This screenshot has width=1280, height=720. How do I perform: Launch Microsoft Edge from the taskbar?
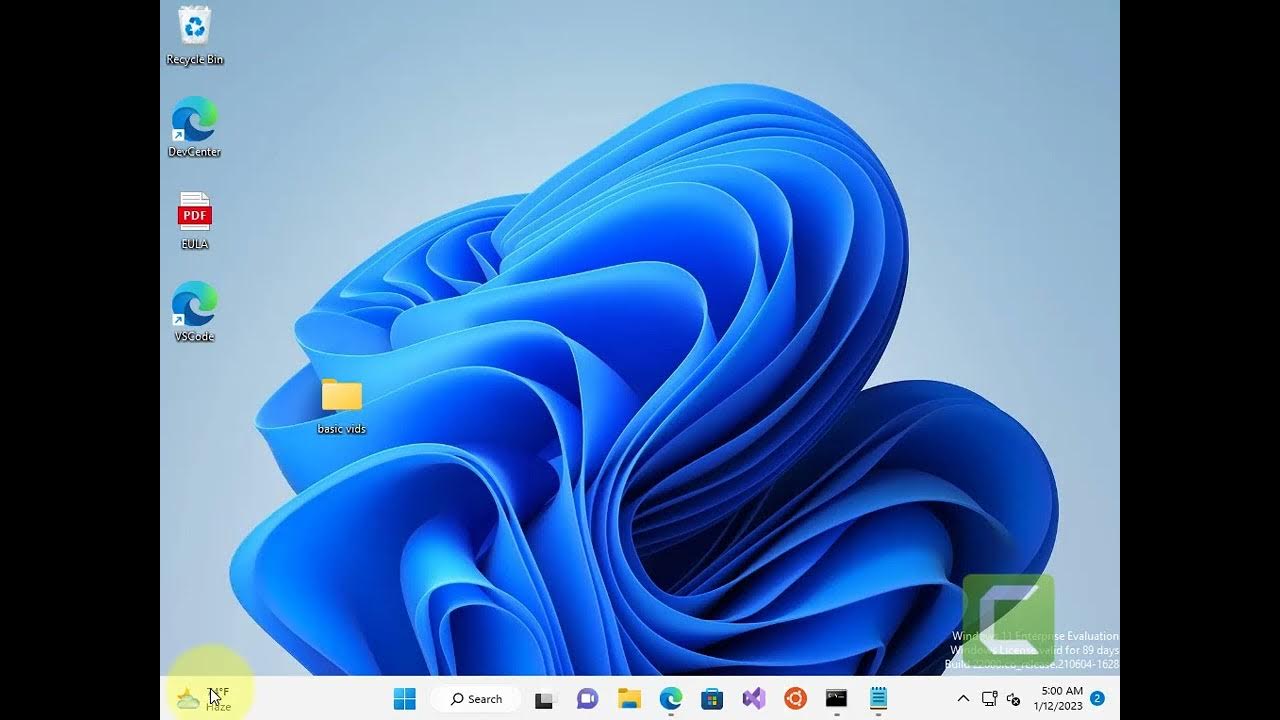(x=670, y=699)
